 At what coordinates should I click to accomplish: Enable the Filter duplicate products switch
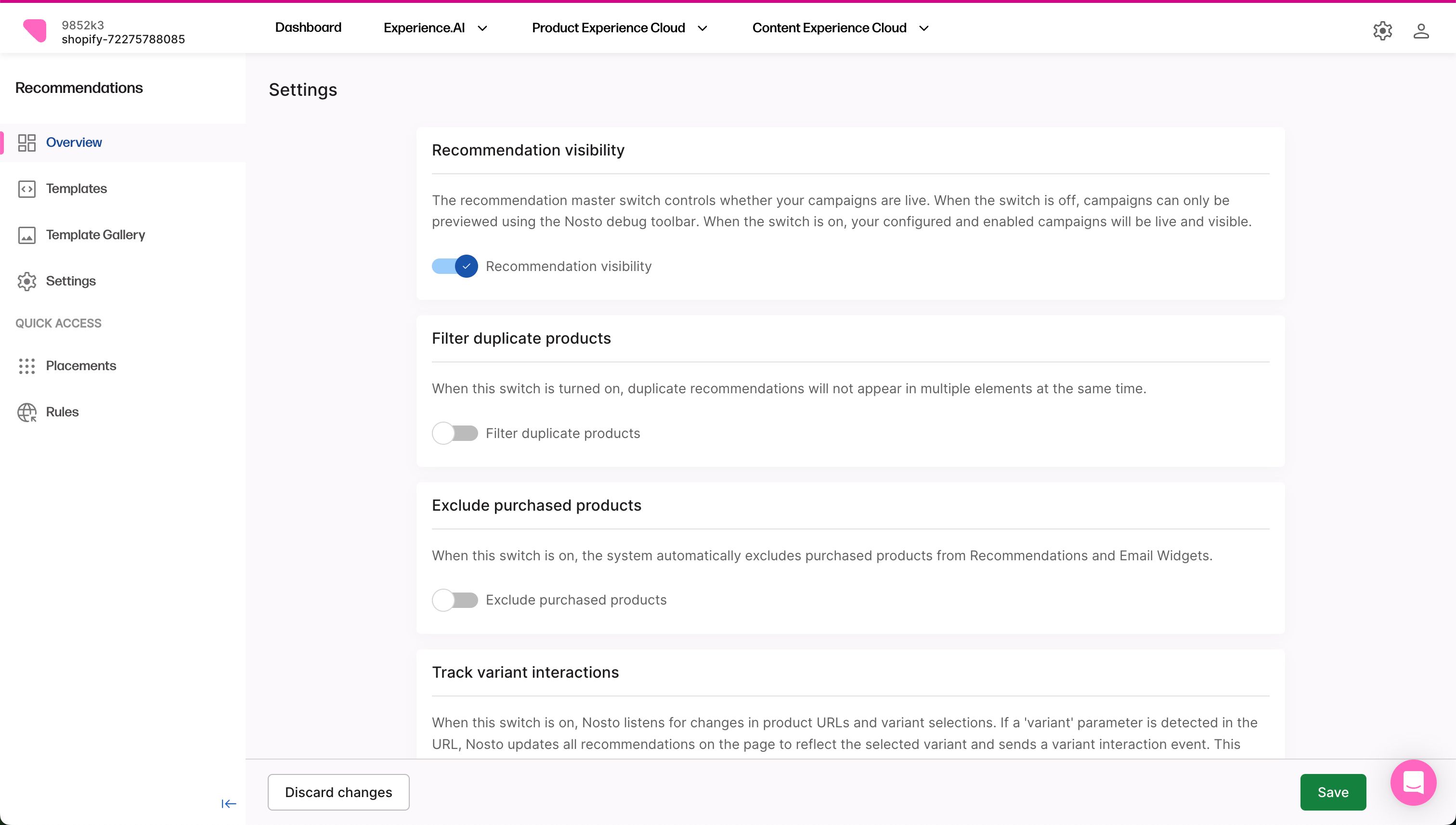(455, 434)
